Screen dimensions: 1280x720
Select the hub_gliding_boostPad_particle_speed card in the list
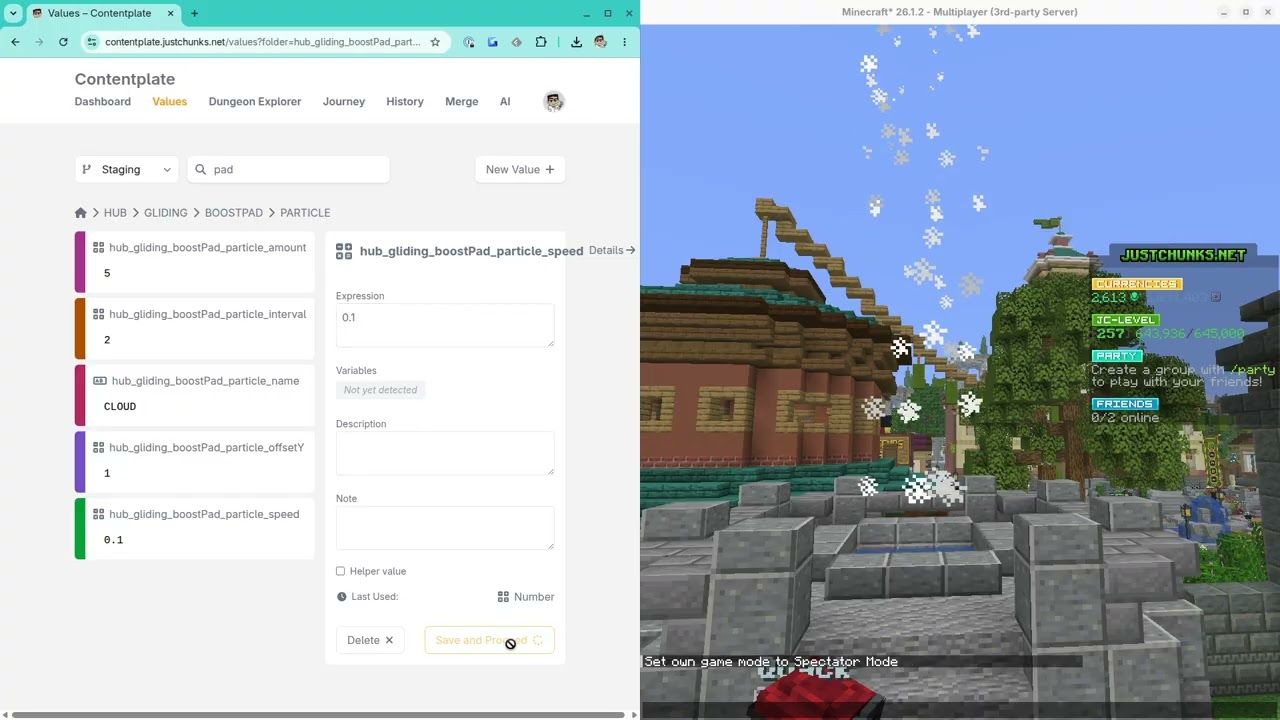click(195, 528)
